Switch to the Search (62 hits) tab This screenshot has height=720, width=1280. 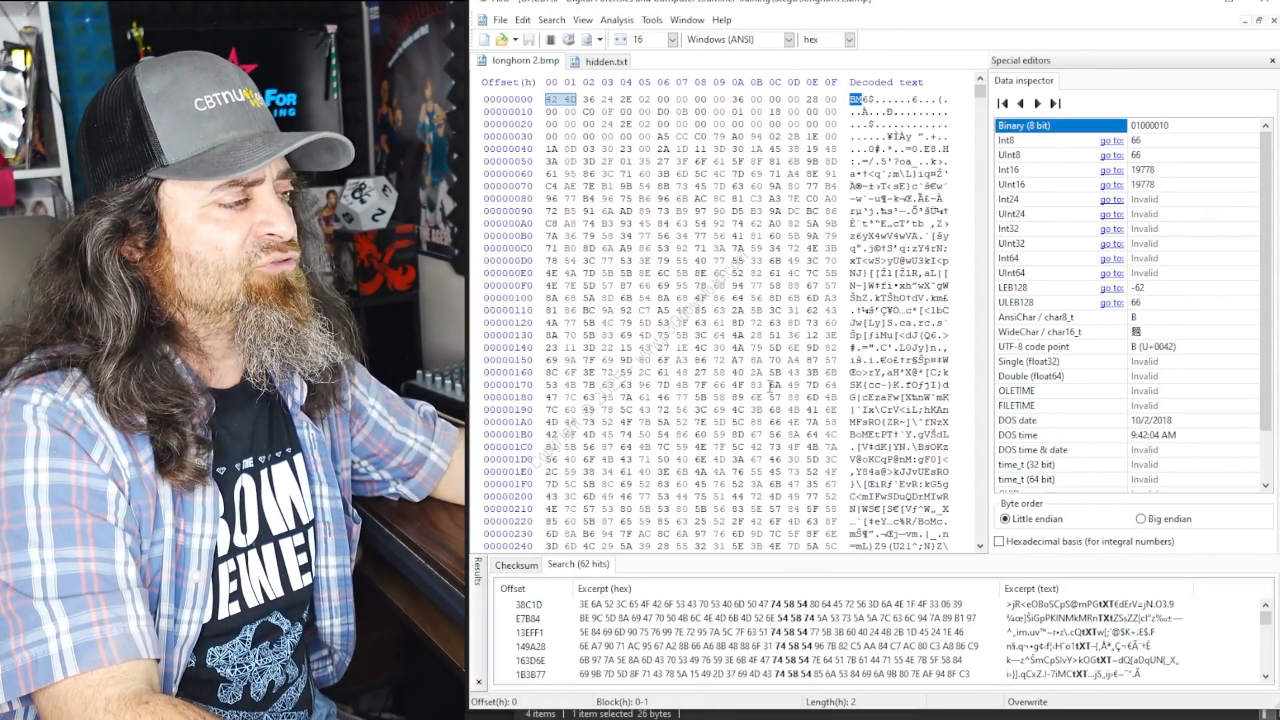coord(578,564)
